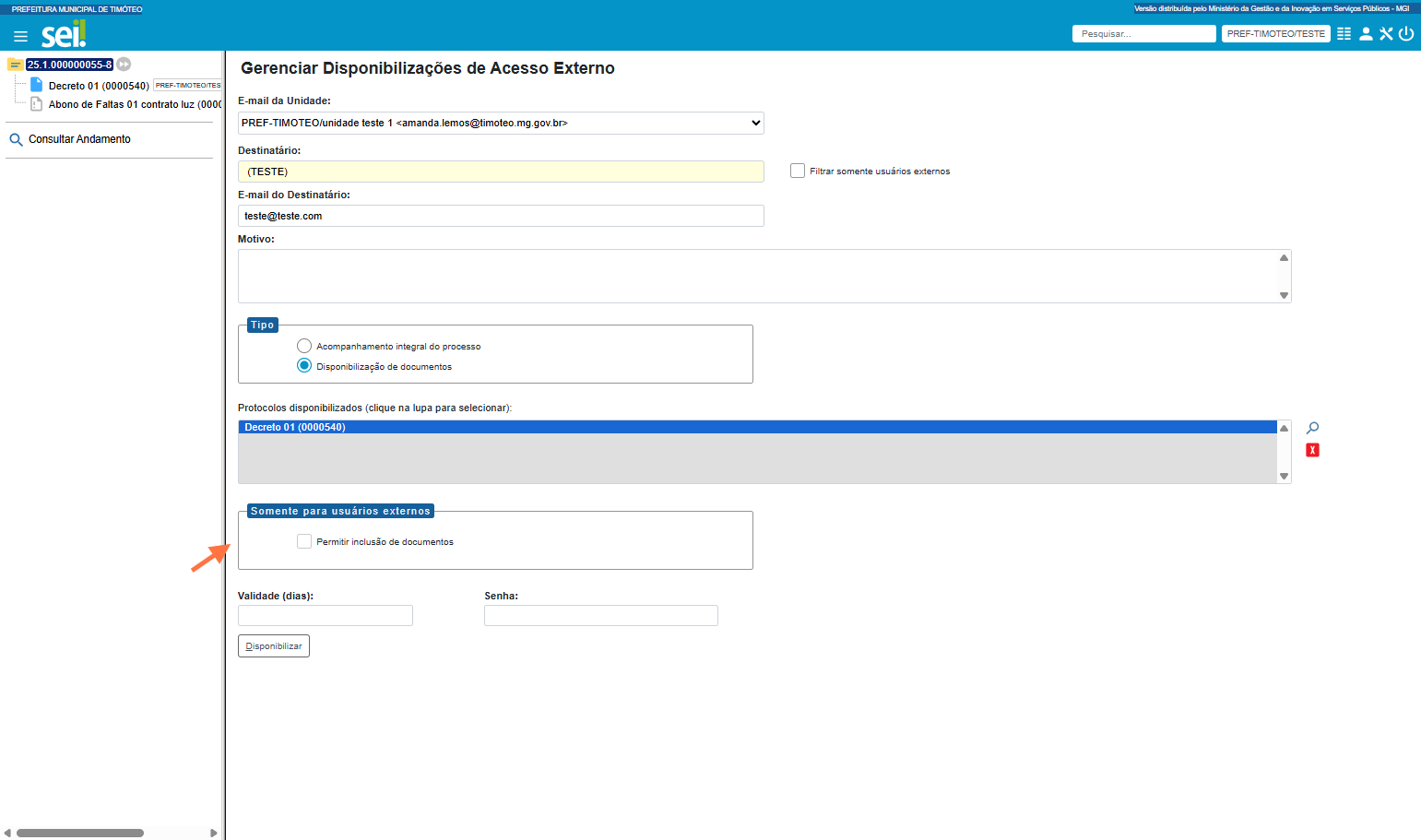
Task: Click the tree panel horizontal scrollbar thumb
Action: (80, 833)
